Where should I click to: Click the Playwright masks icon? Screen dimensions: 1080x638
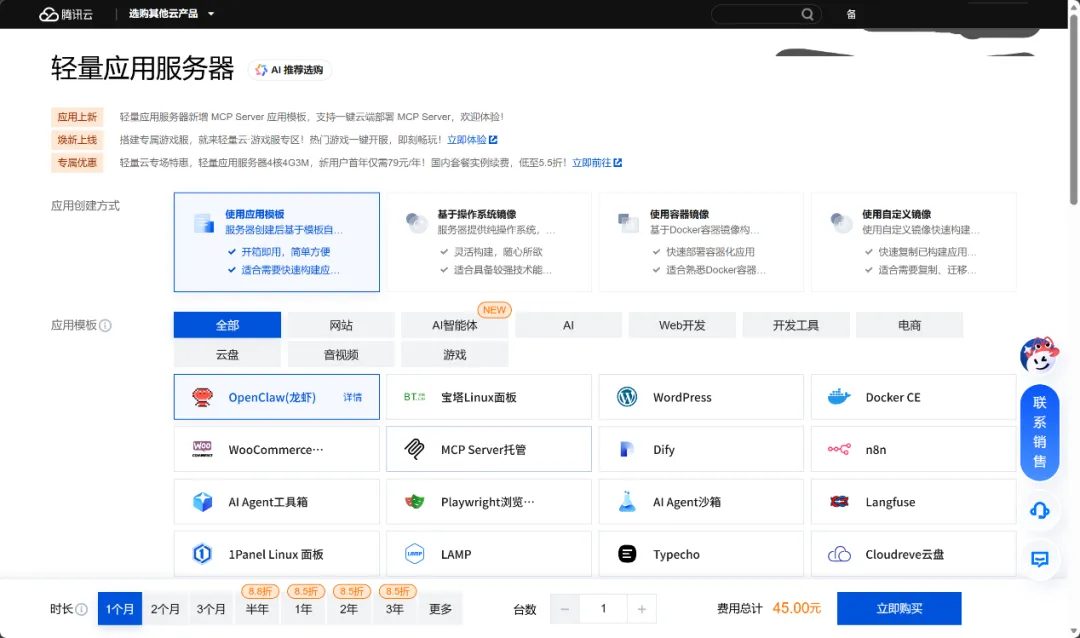point(414,502)
